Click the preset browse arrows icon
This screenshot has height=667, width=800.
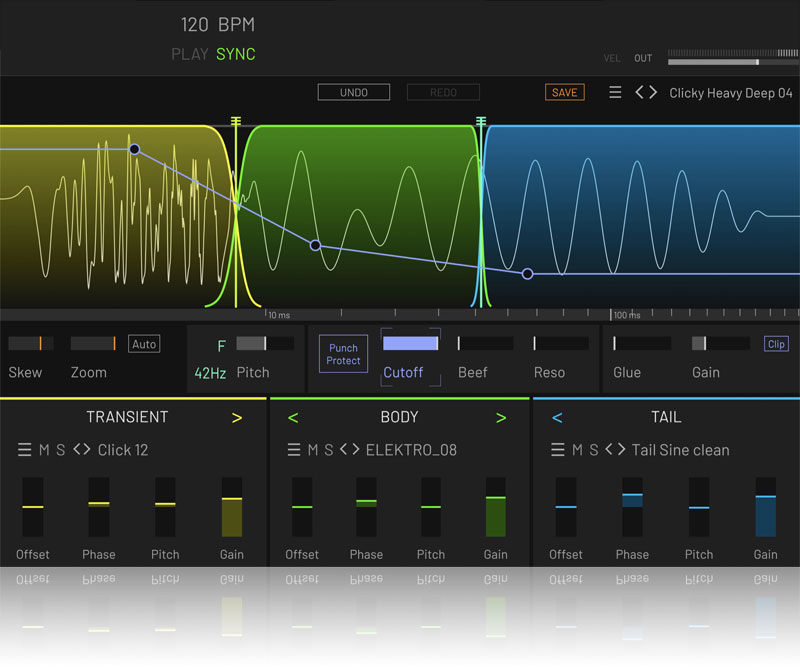click(x=646, y=93)
